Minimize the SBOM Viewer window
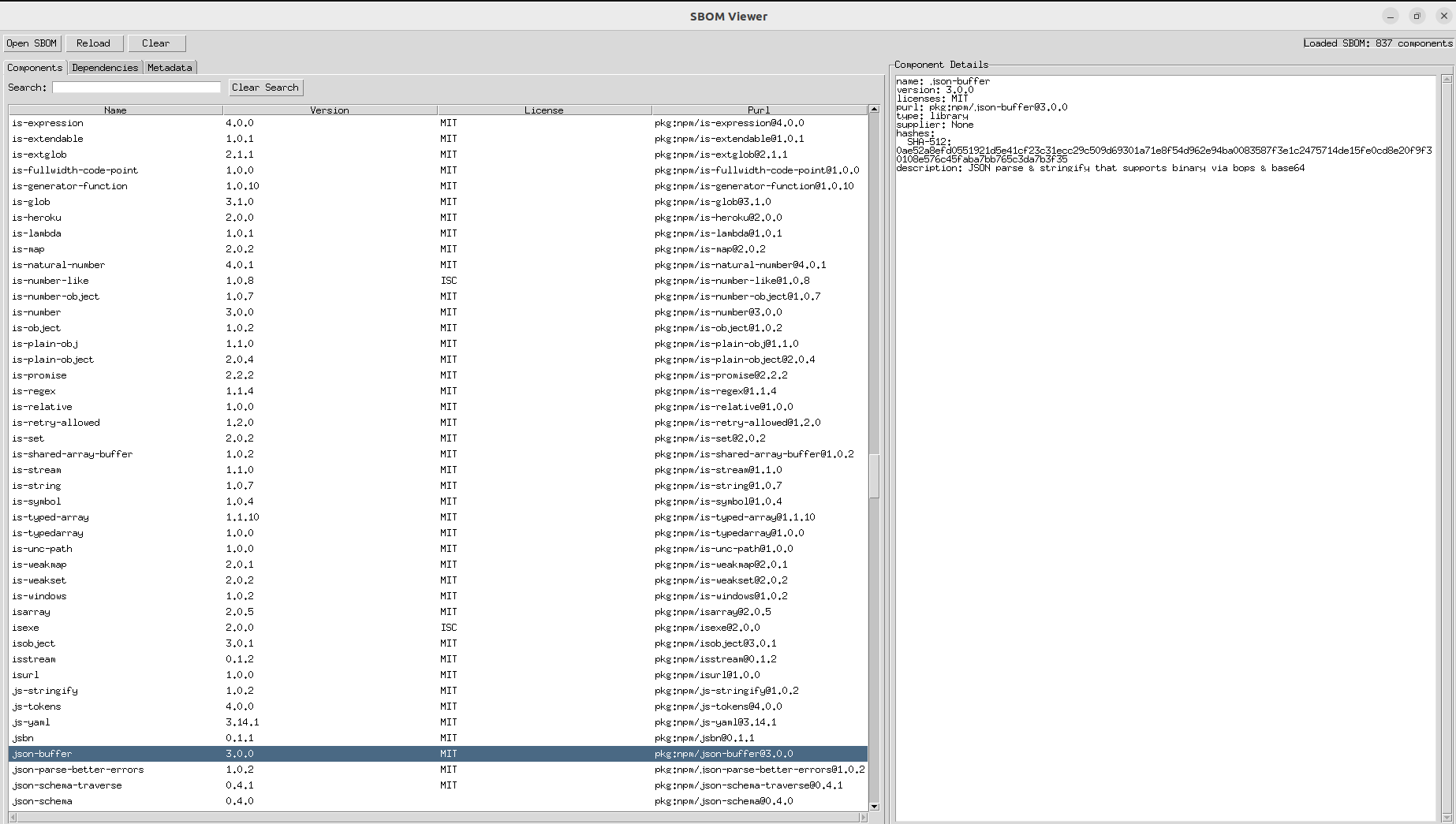 pos(1389,16)
